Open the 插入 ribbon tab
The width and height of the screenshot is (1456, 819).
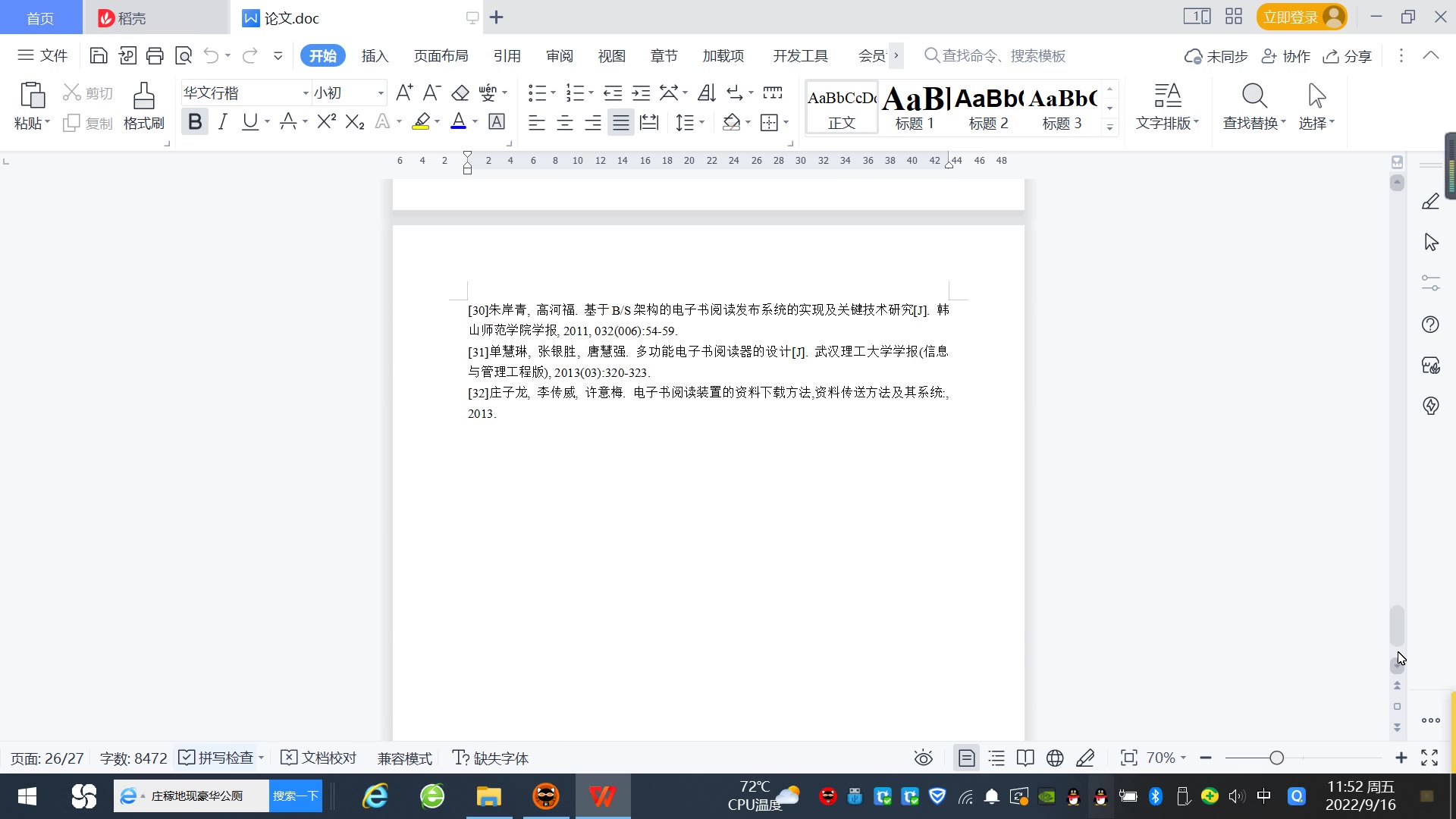point(375,56)
